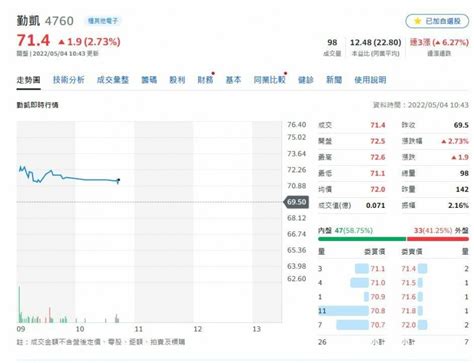Screen dimensions: 474x363
Task: Click the 連3漲 streak text
Action: pos(439,42)
